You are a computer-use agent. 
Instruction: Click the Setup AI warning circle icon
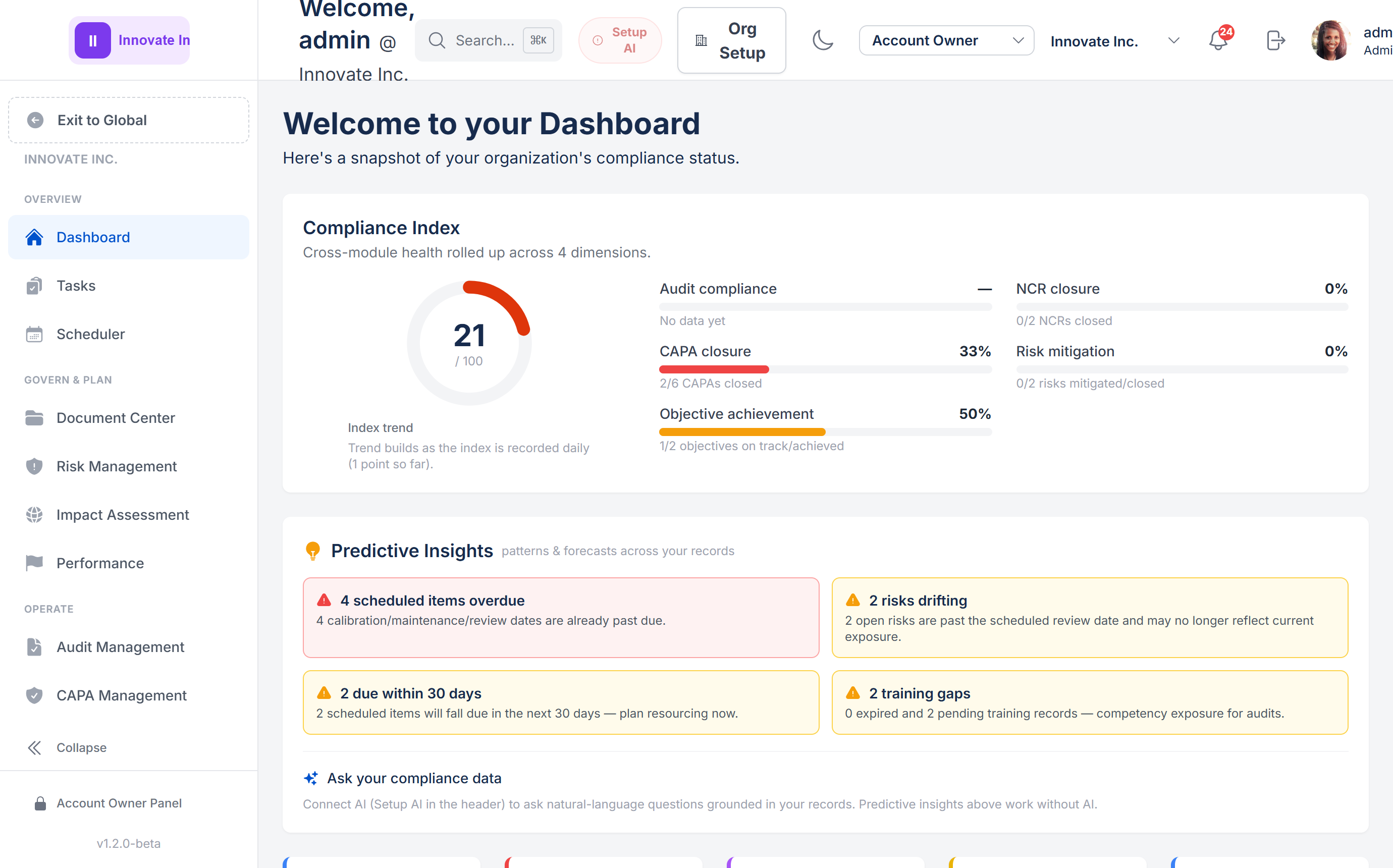coord(598,40)
